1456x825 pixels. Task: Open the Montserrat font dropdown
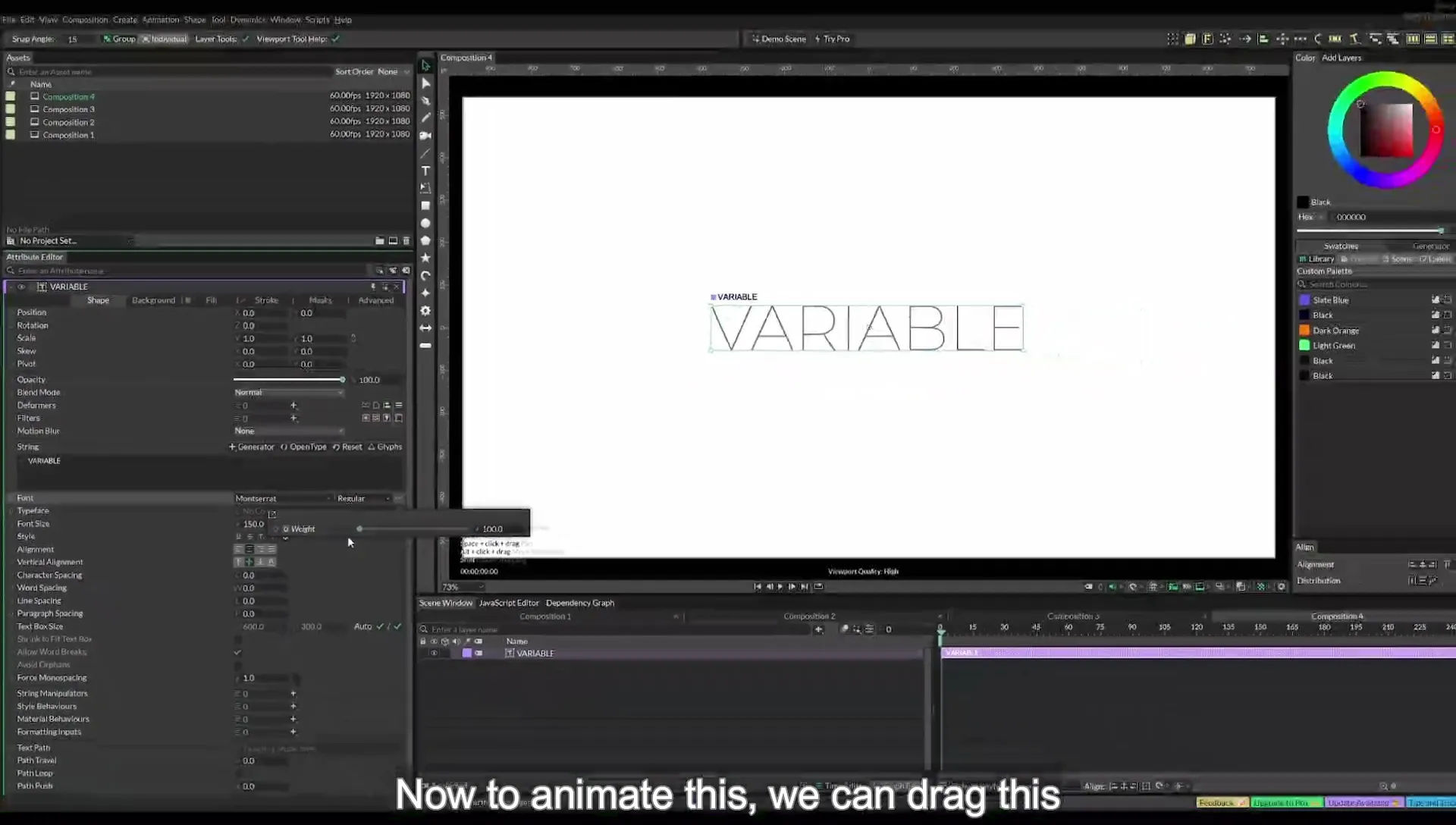(283, 499)
